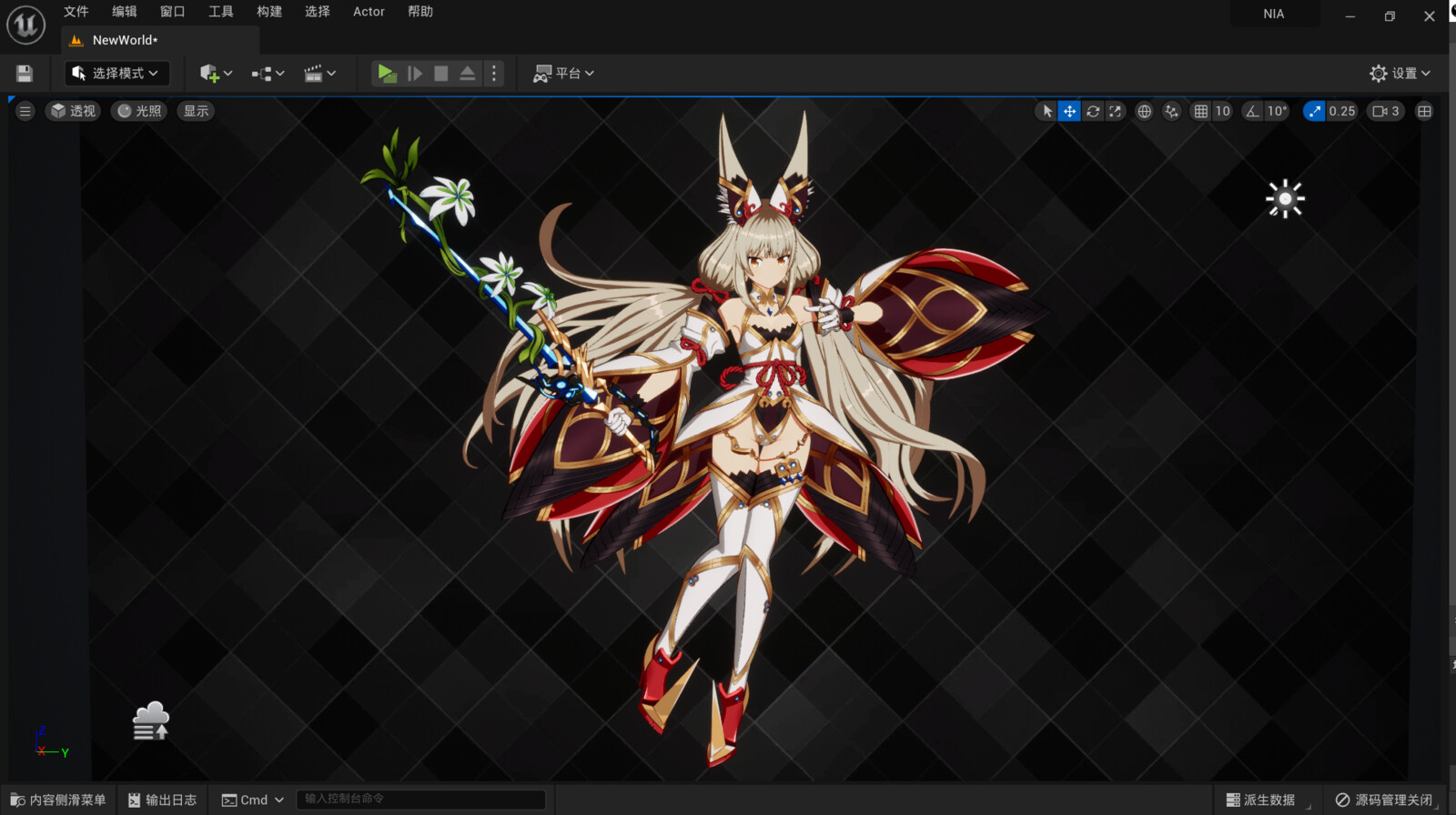Open the Actor menu

(369, 12)
